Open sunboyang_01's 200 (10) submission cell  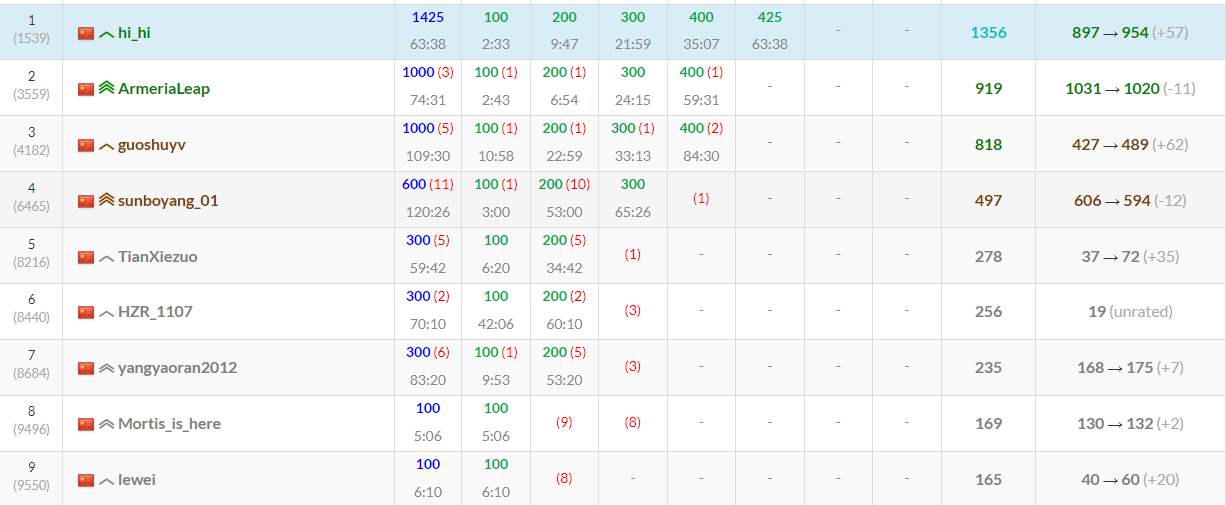(x=564, y=198)
